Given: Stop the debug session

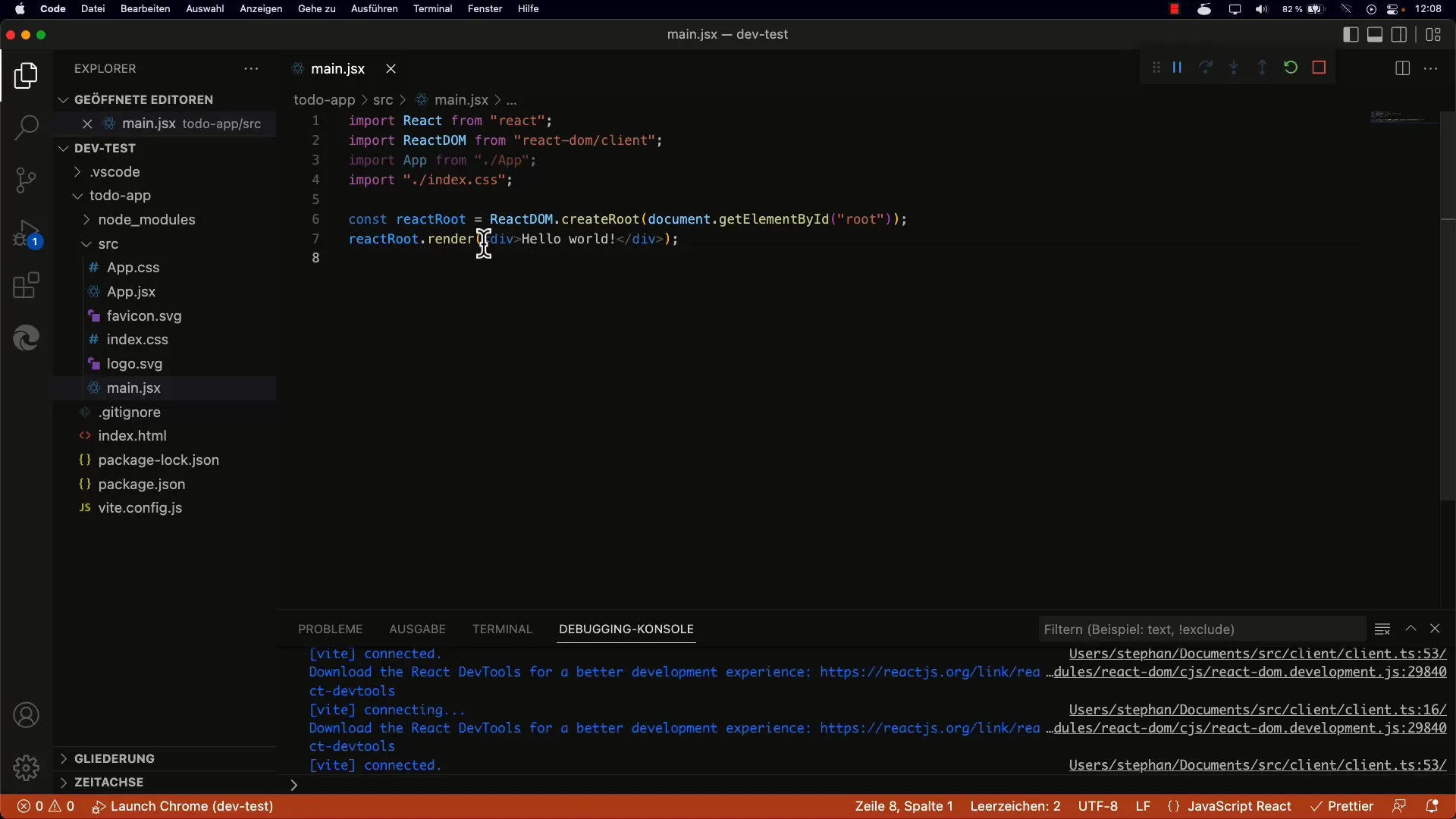Looking at the screenshot, I should [x=1319, y=67].
